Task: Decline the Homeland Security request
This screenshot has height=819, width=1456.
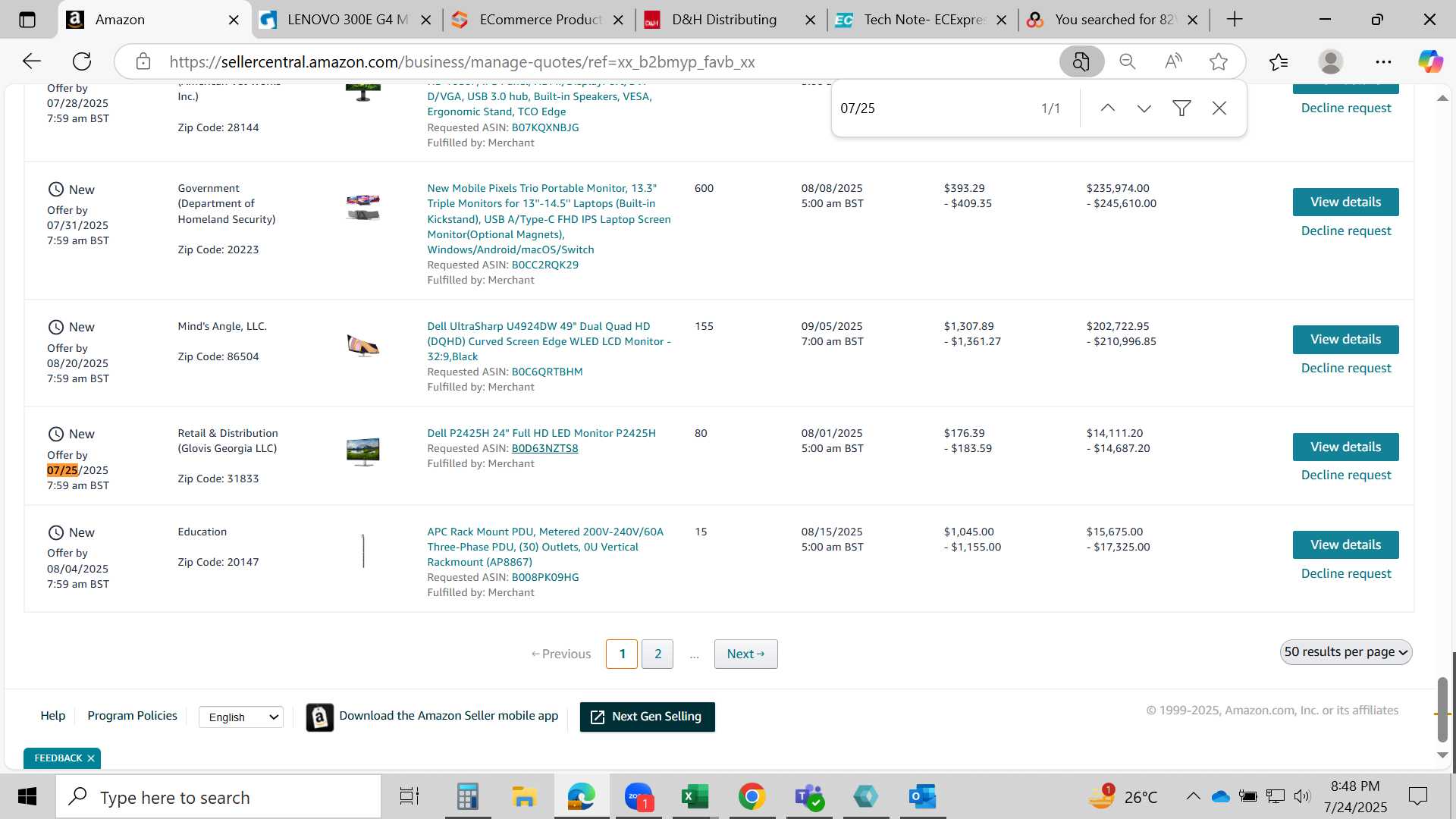Action: [1346, 231]
